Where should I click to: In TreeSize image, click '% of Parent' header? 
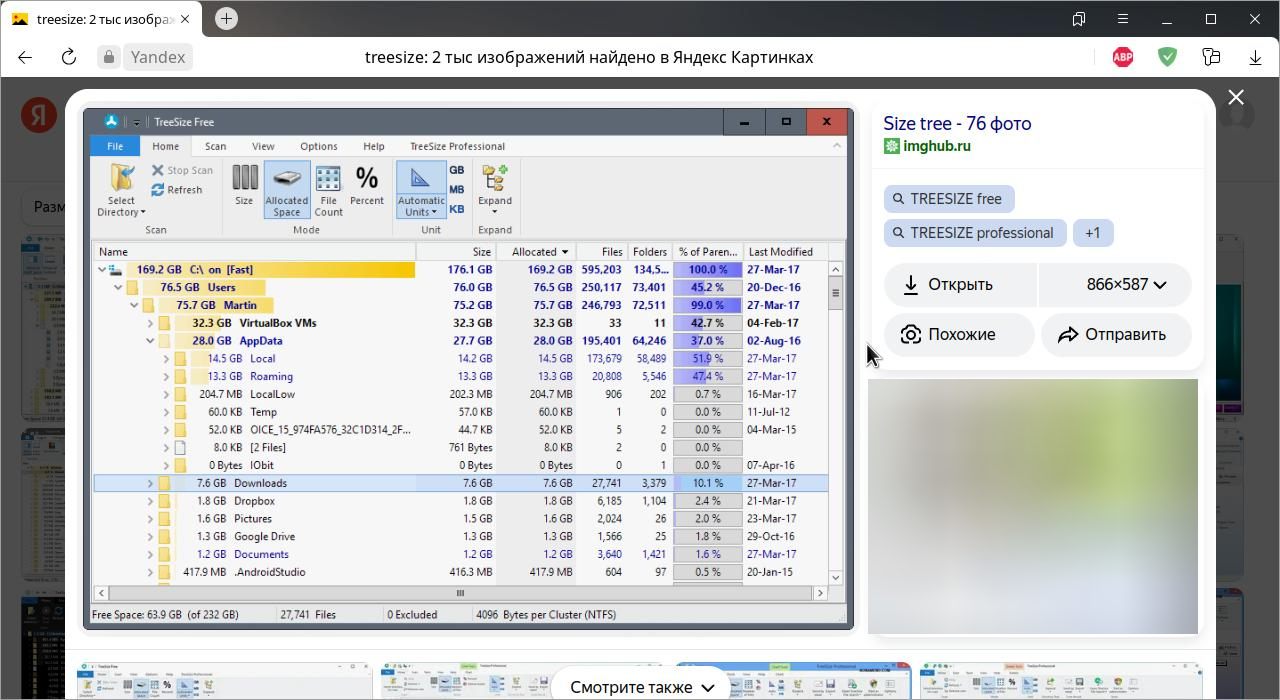coord(708,252)
